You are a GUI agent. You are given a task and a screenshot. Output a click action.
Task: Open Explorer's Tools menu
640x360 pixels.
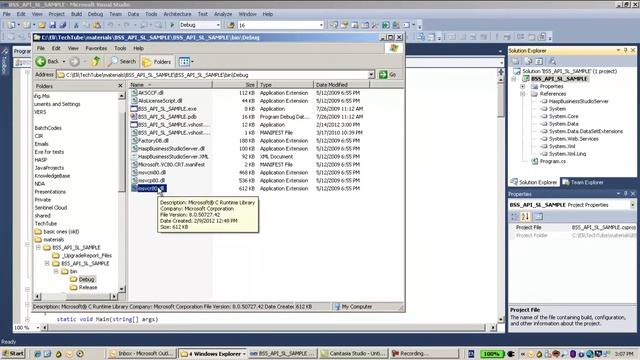(x=120, y=48)
